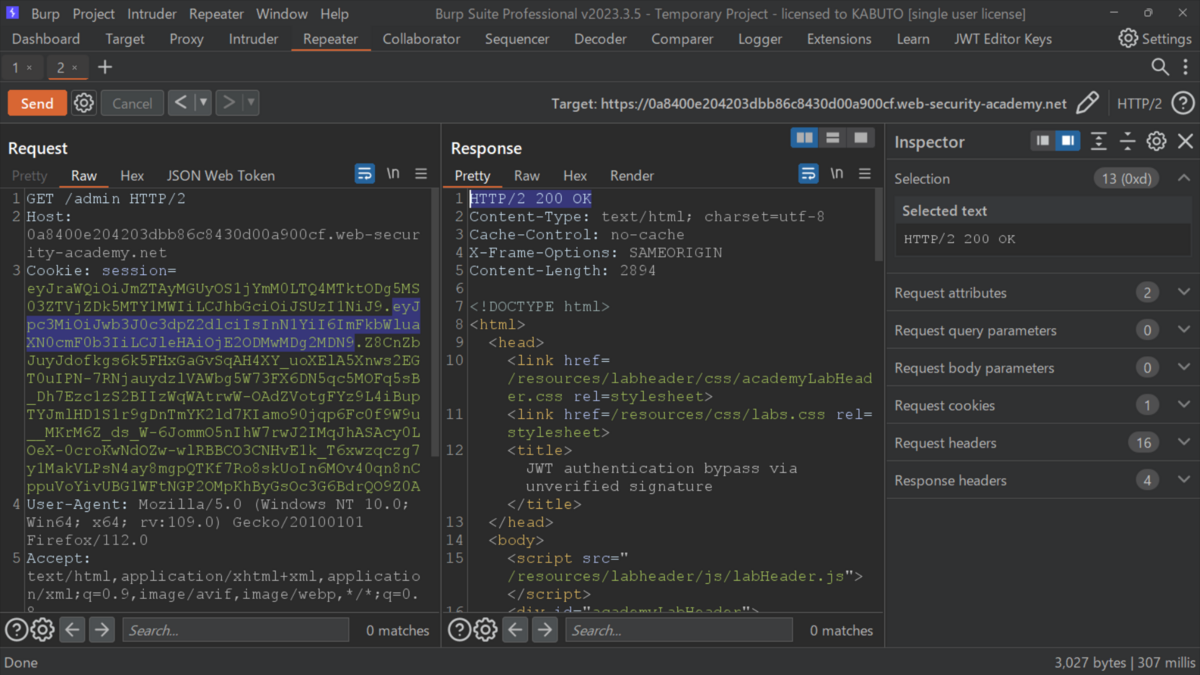The height and width of the screenshot is (675, 1200).
Task: Open Inspector settings gear
Action: click(x=1156, y=142)
